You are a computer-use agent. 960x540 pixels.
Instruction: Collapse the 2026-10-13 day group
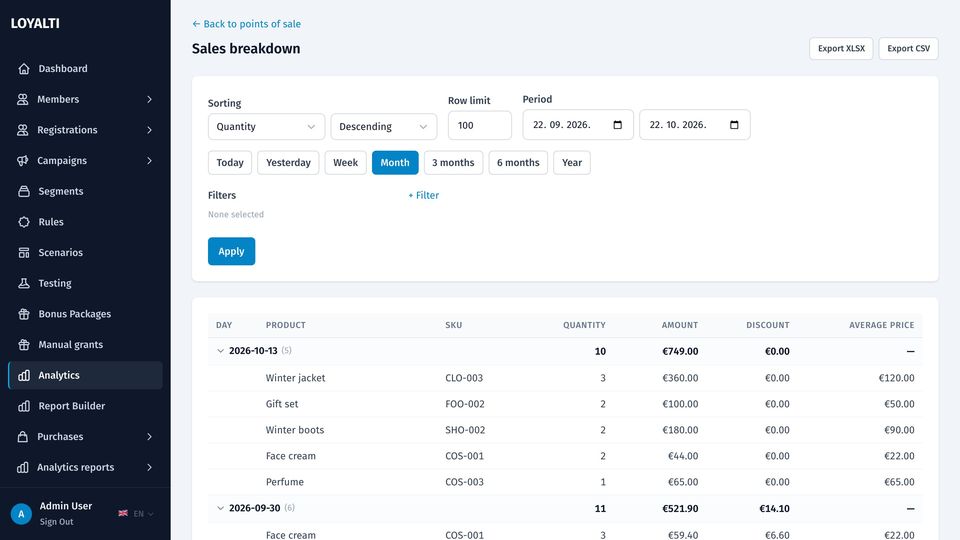point(220,351)
